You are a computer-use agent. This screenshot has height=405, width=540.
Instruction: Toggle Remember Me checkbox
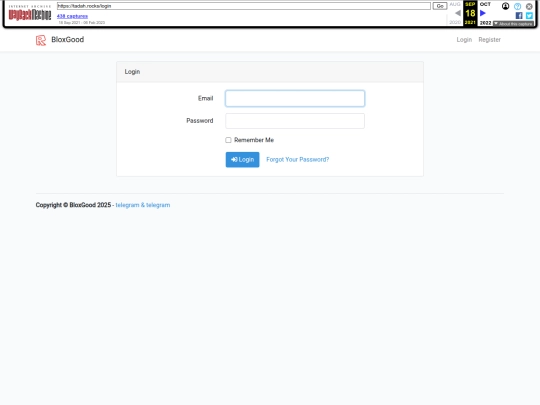pos(228,140)
